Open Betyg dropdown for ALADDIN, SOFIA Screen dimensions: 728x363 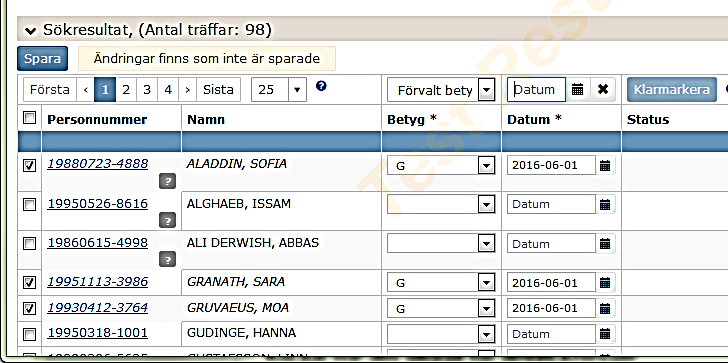pos(441,165)
